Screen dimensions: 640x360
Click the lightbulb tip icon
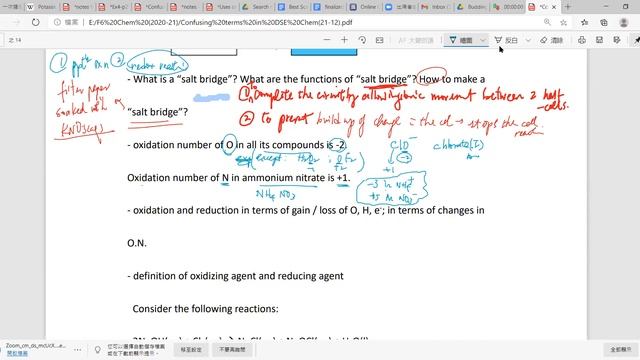pyautogui.click(x=98, y=350)
